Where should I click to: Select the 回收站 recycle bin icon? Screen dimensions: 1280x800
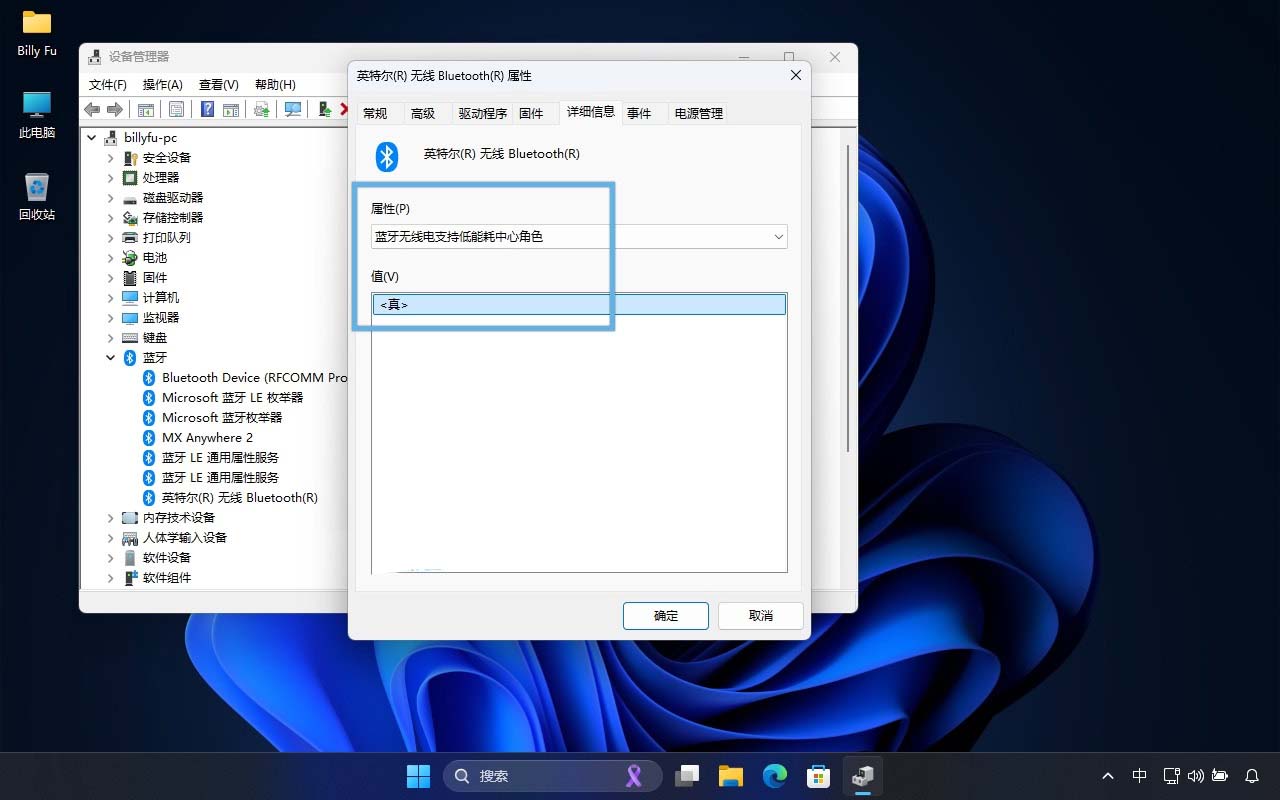(37, 196)
